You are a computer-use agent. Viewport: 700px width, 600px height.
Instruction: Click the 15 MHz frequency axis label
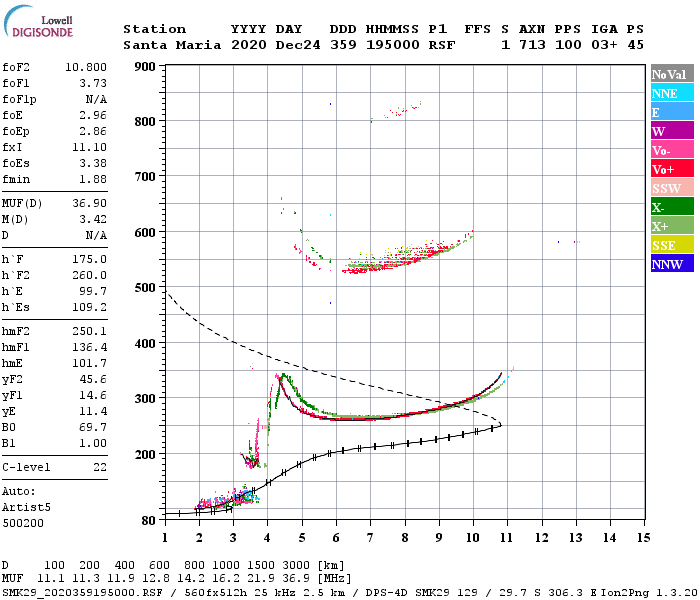643,538
